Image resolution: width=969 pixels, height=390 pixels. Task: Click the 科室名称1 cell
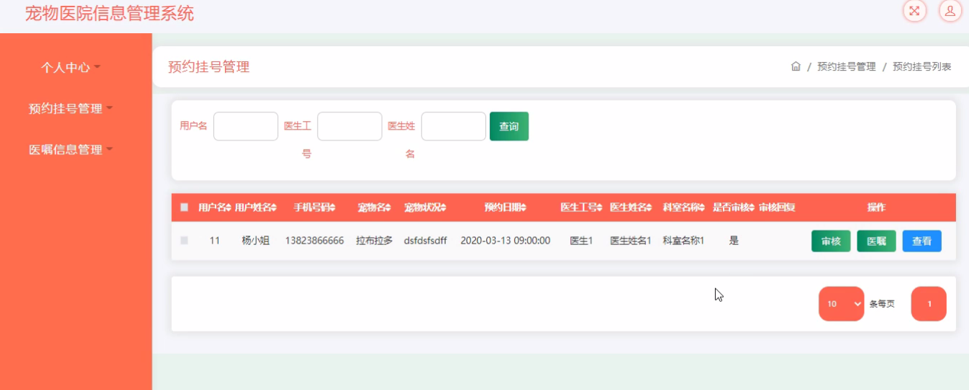point(683,240)
